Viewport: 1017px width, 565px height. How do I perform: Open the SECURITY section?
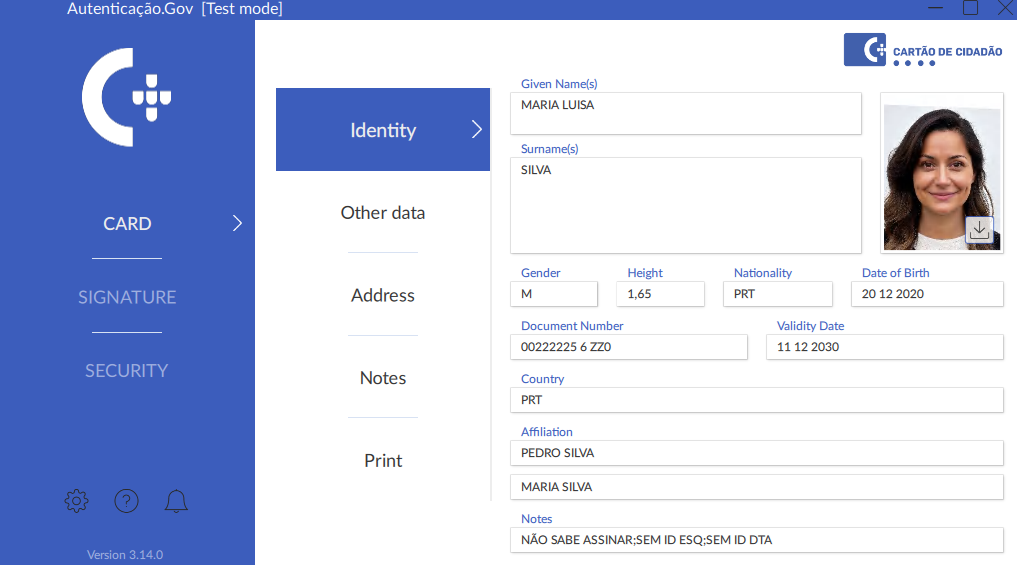pos(127,370)
